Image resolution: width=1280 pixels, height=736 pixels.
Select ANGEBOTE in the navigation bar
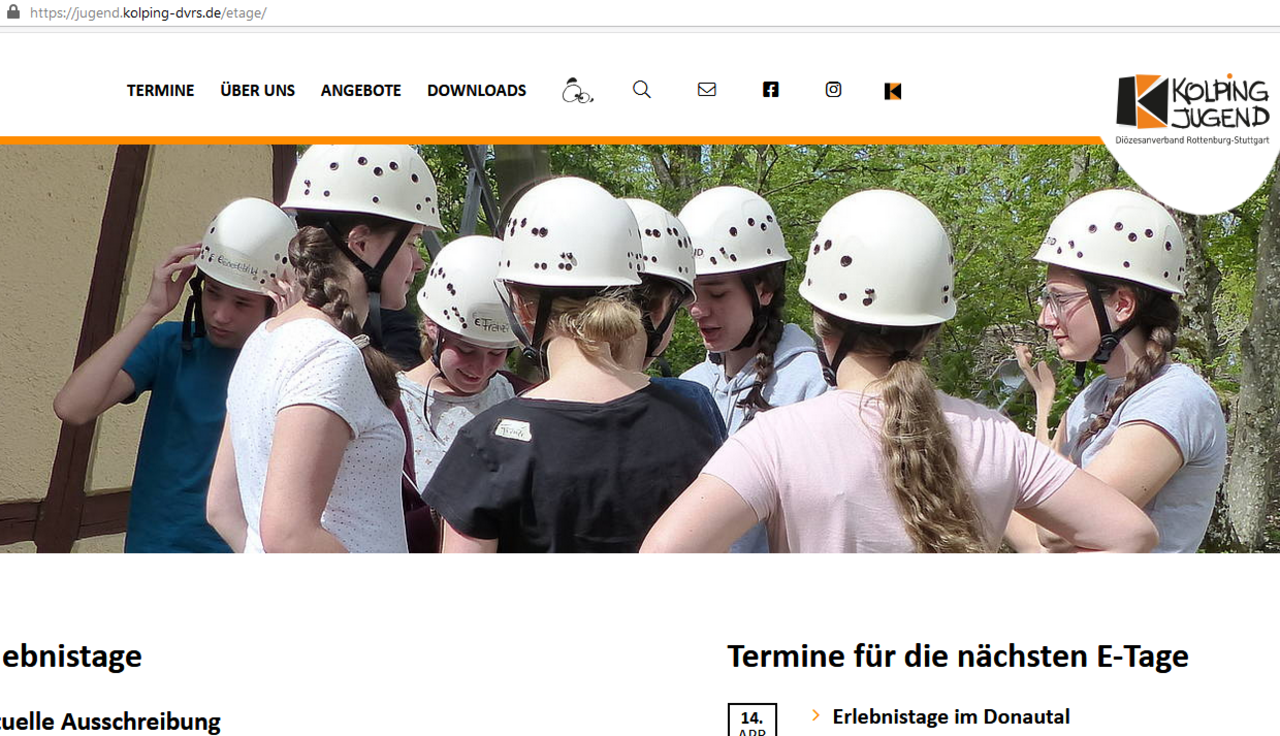pos(360,90)
